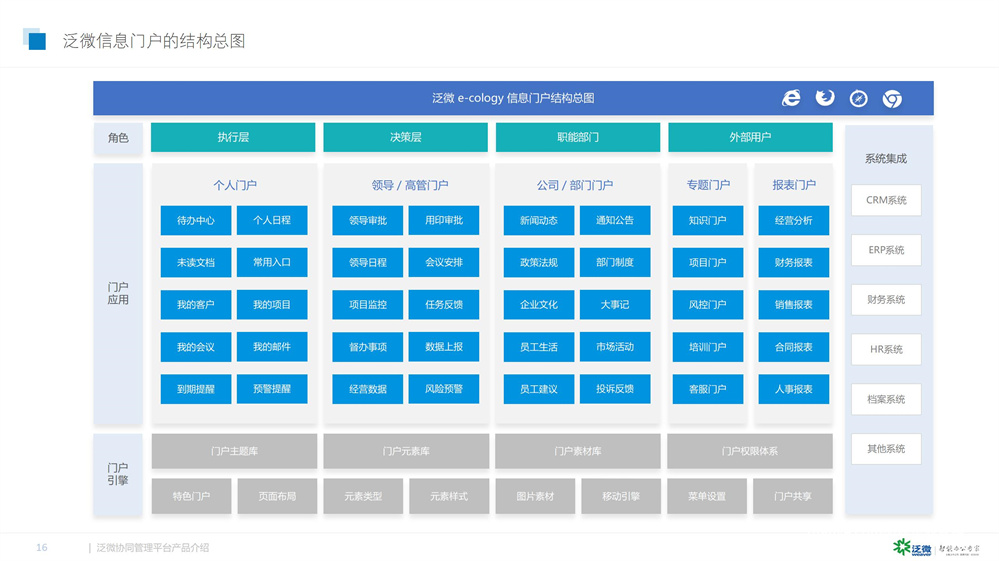Open 企业文化 tile
This screenshot has width=999, height=561.
(x=539, y=304)
